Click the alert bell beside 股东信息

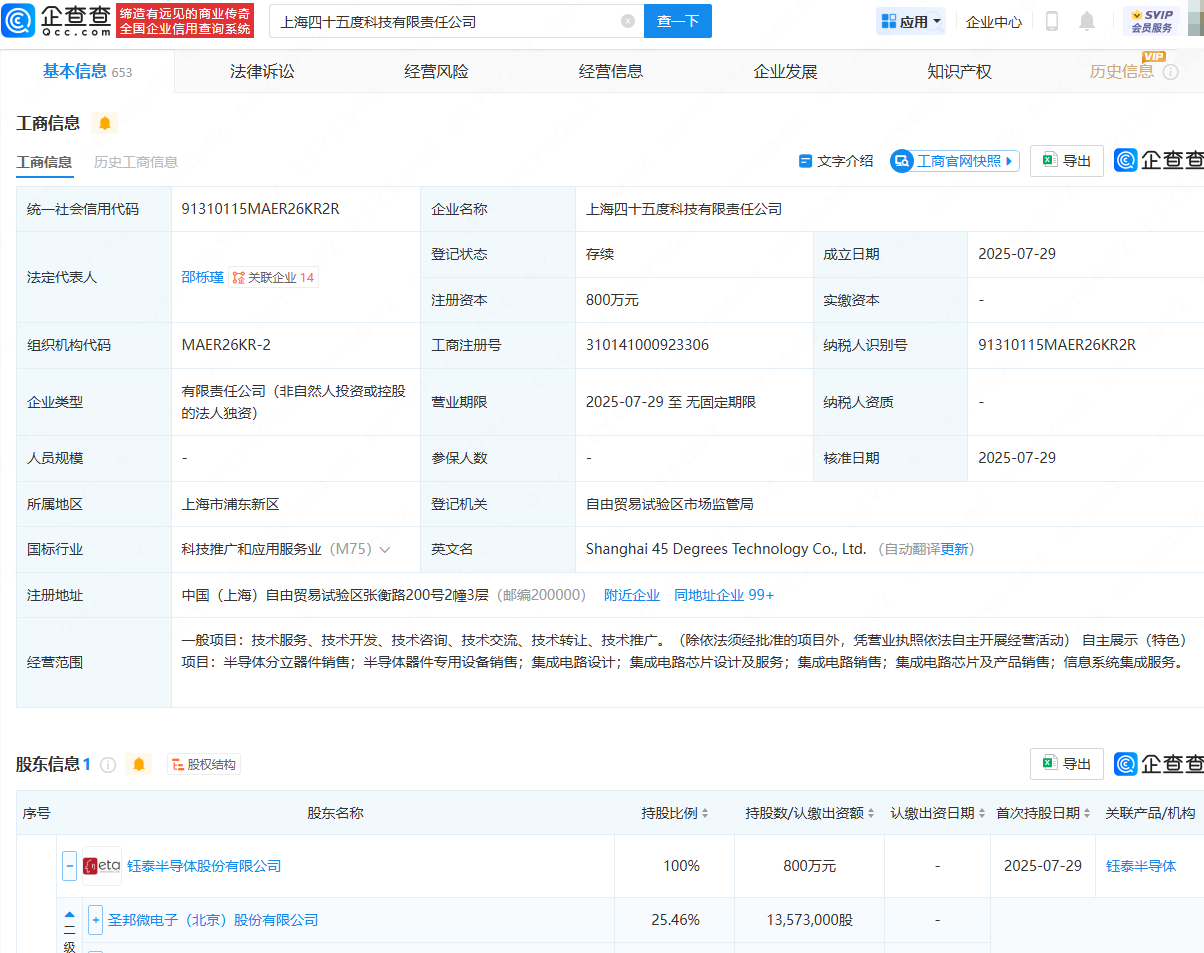tap(139, 765)
